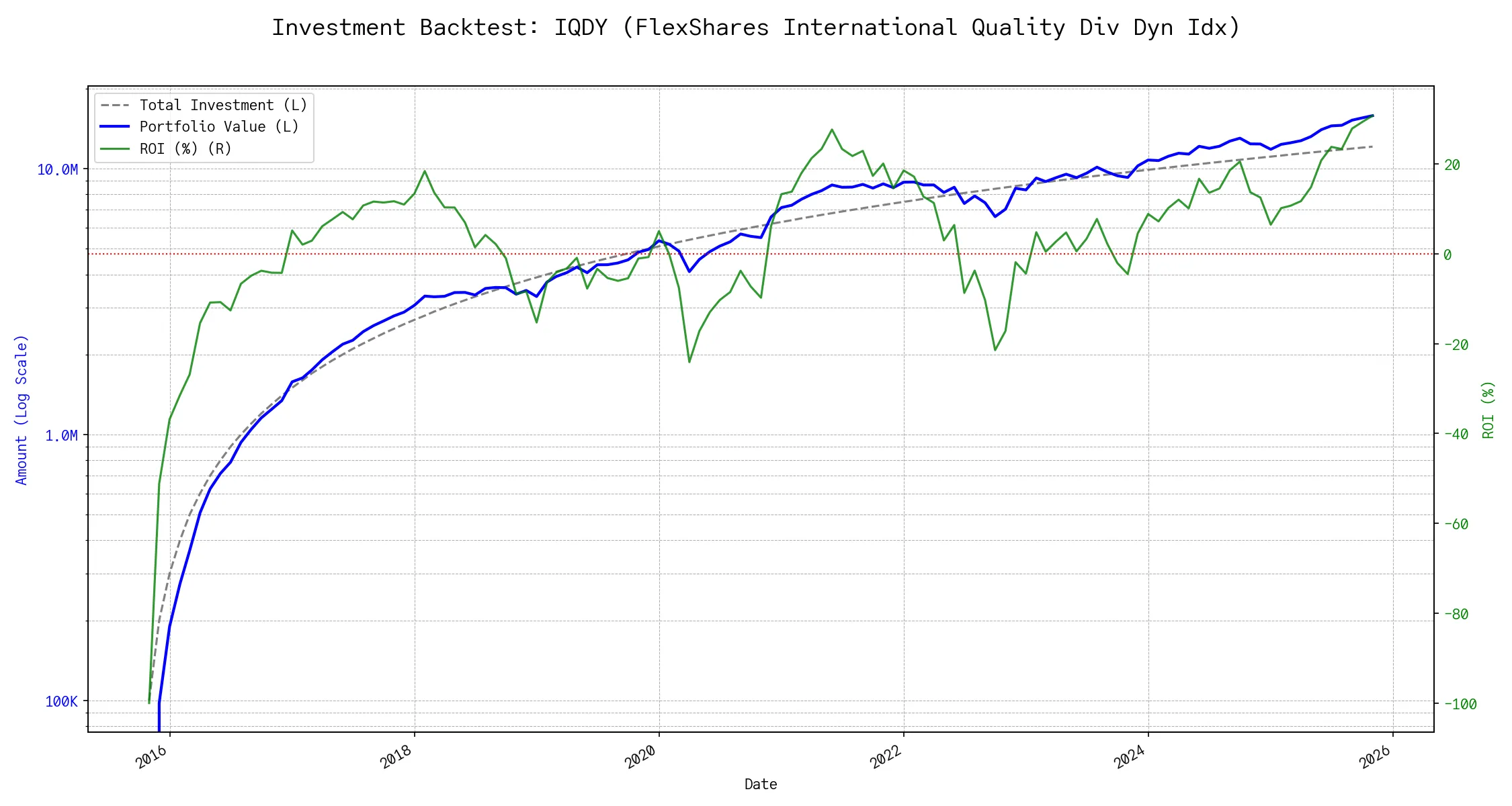The width and height of the screenshot is (1512, 806).
Task: Click the 10.0M left axis tick label
Action: pos(57,170)
